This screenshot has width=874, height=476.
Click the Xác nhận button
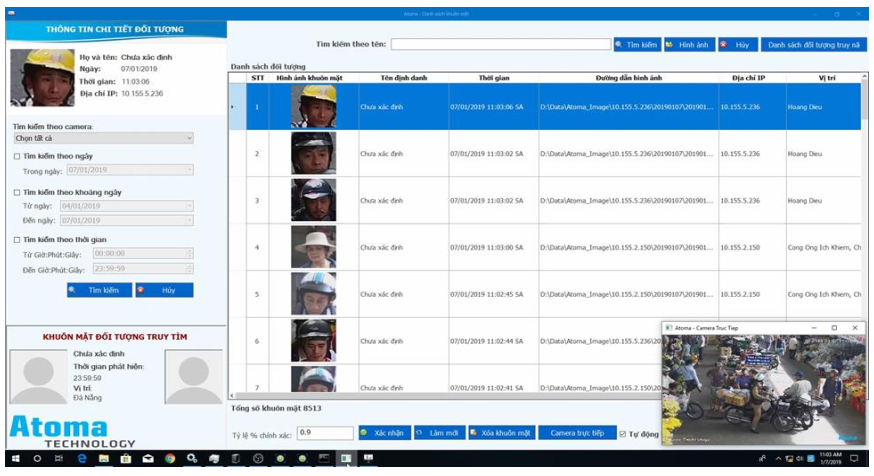(385, 433)
